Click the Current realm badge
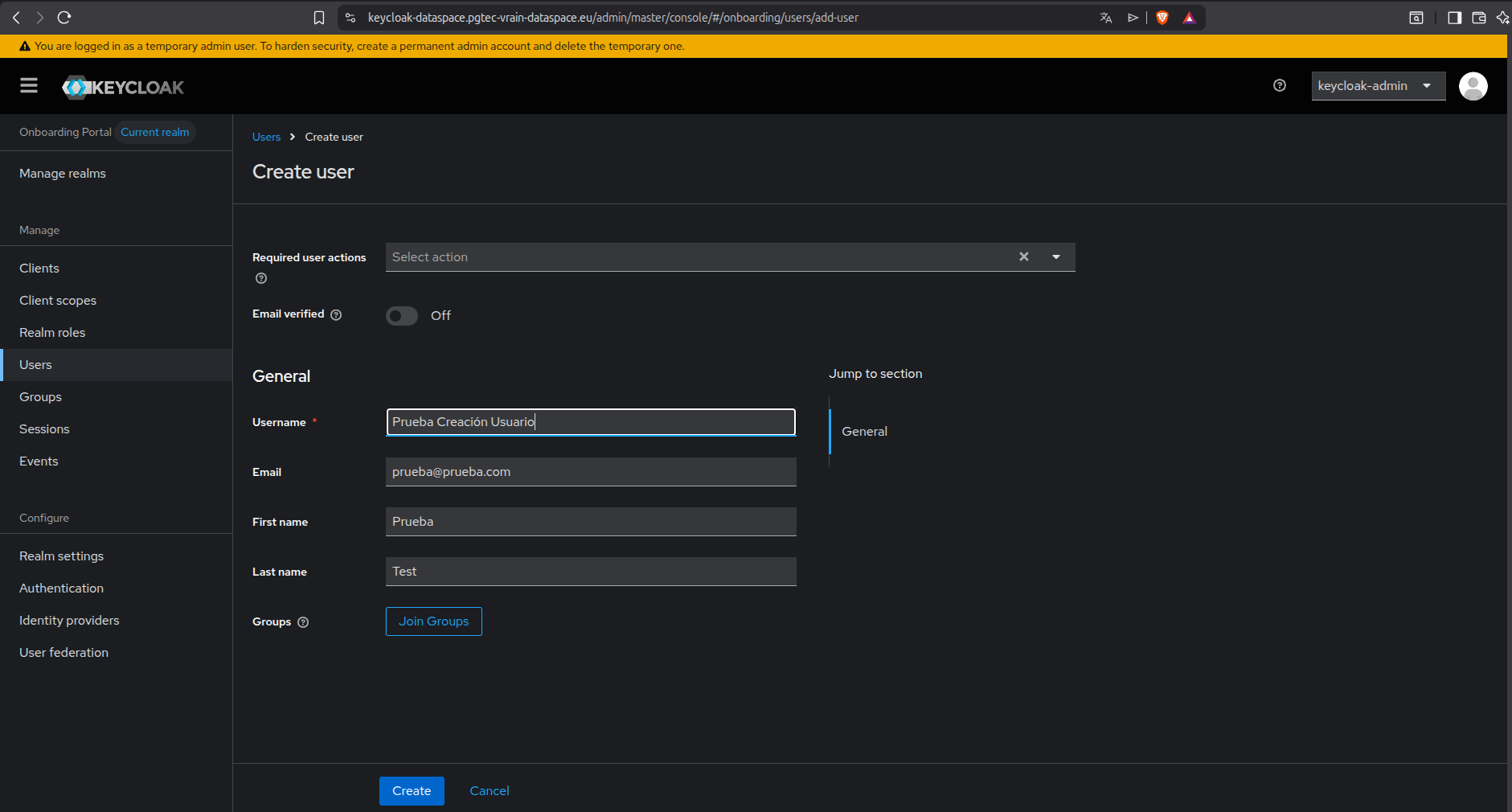 [155, 133]
